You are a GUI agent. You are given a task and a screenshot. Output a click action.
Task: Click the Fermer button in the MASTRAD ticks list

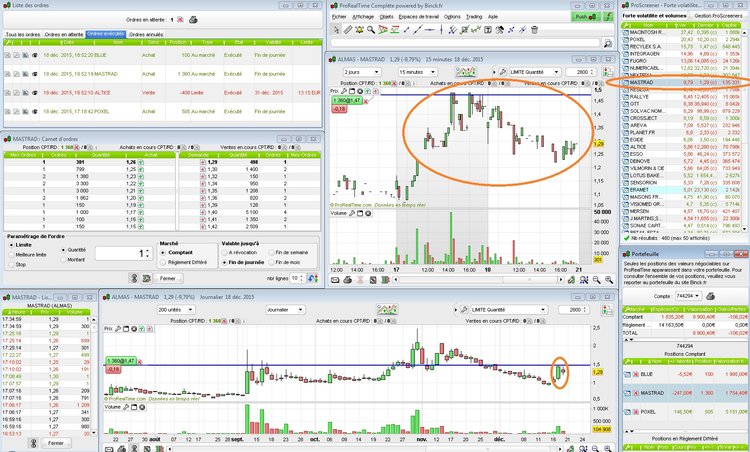[x=55, y=443]
